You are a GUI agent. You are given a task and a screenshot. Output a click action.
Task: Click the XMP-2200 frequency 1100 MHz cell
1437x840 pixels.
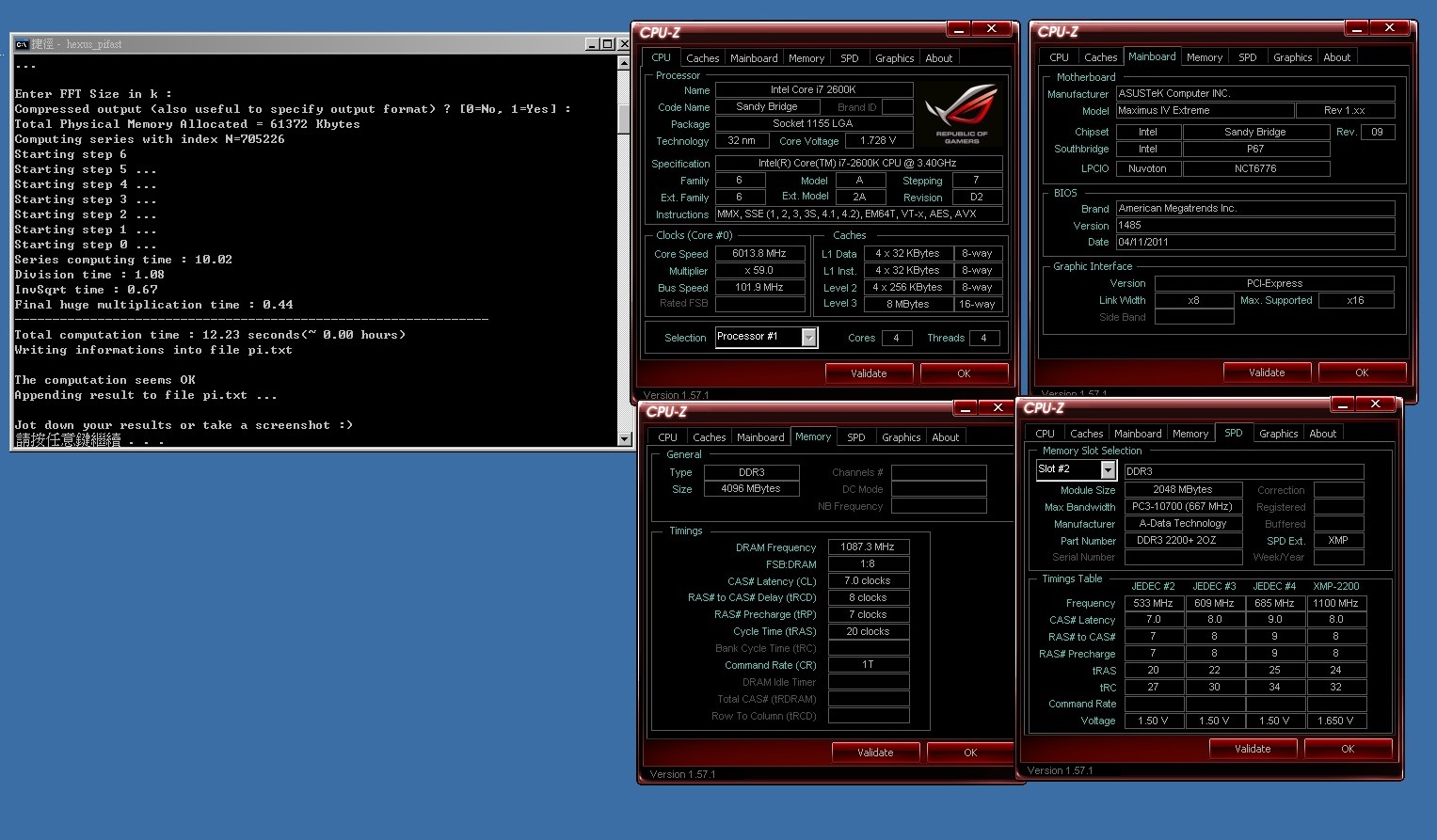[x=1335, y=603]
